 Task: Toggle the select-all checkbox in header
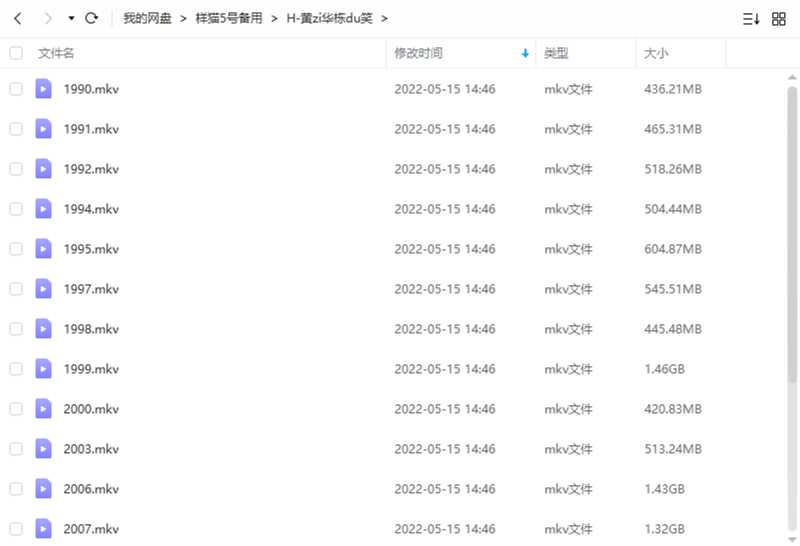pyautogui.click(x=16, y=53)
